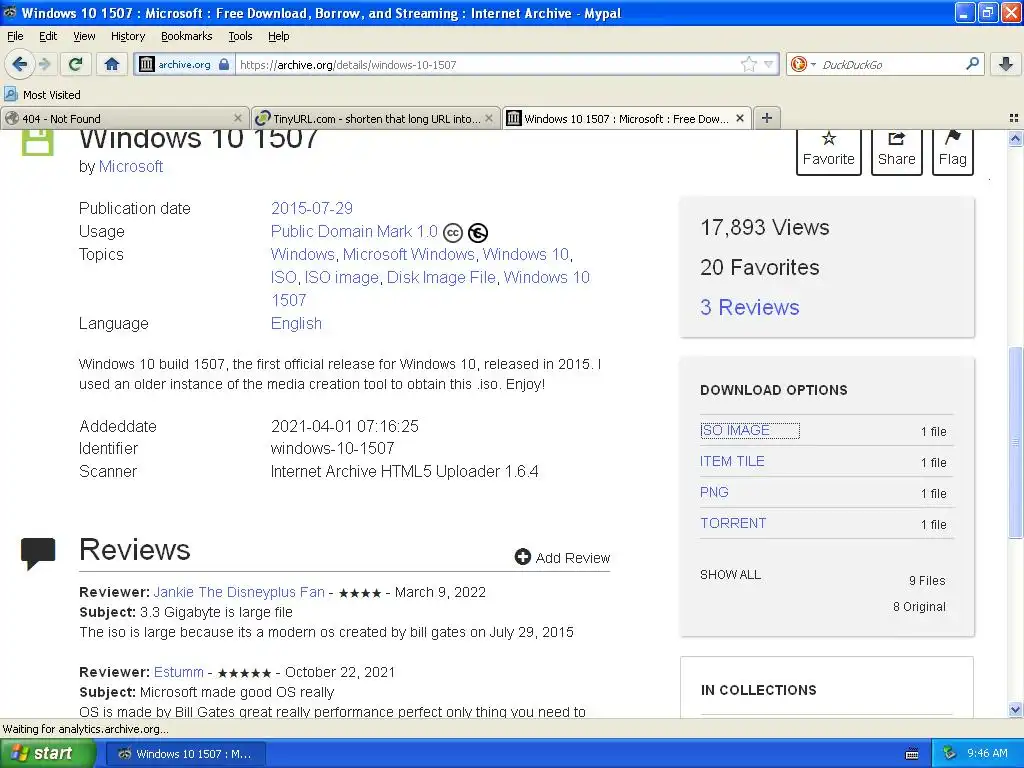Go back to the previous page

pyautogui.click(x=20, y=64)
